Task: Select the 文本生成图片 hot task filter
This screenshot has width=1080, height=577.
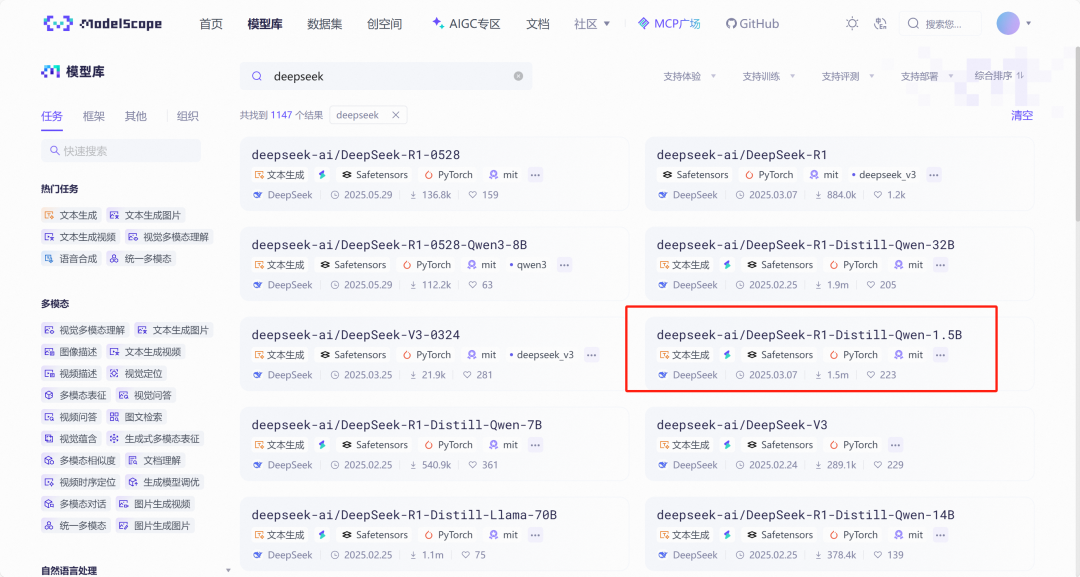Action: 145,216
